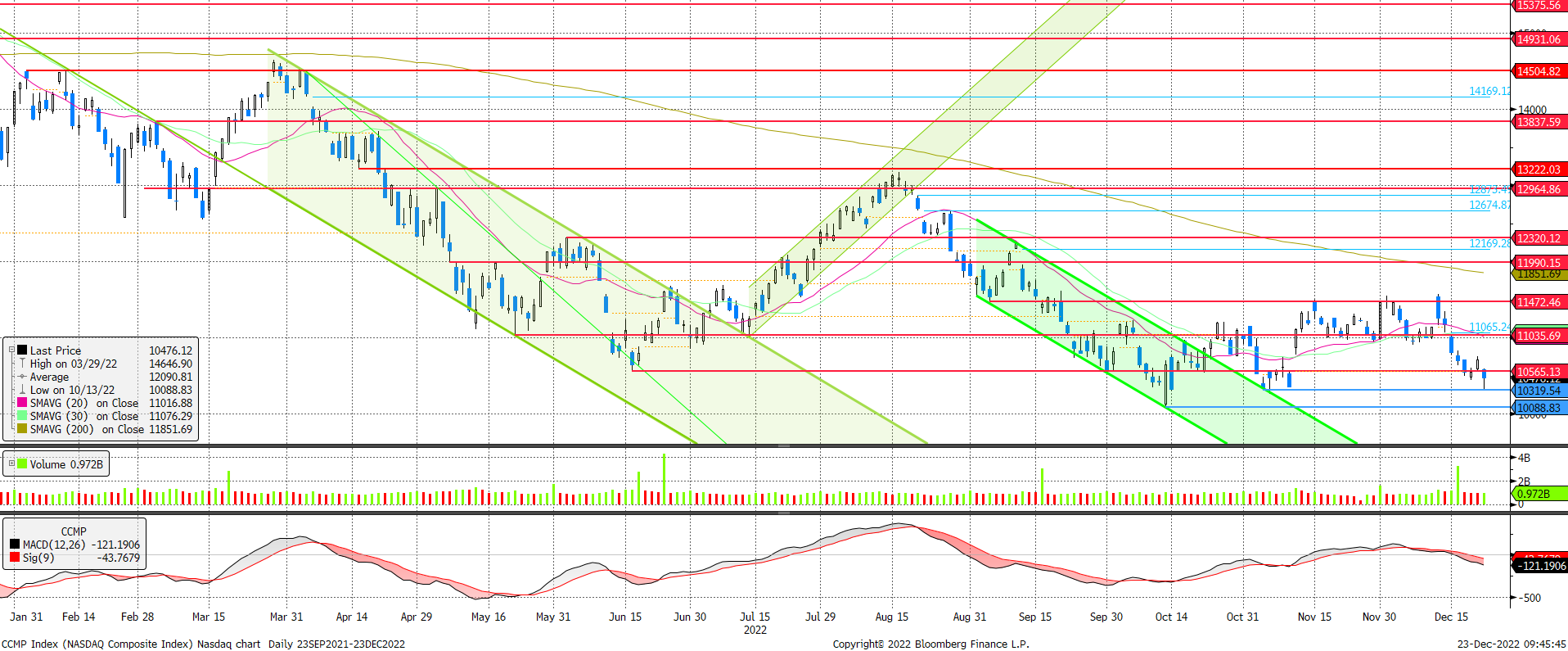Click 'SMAVG (30) on Close' legend label
Viewport: 1568px width, 651px height.
(84, 416)
